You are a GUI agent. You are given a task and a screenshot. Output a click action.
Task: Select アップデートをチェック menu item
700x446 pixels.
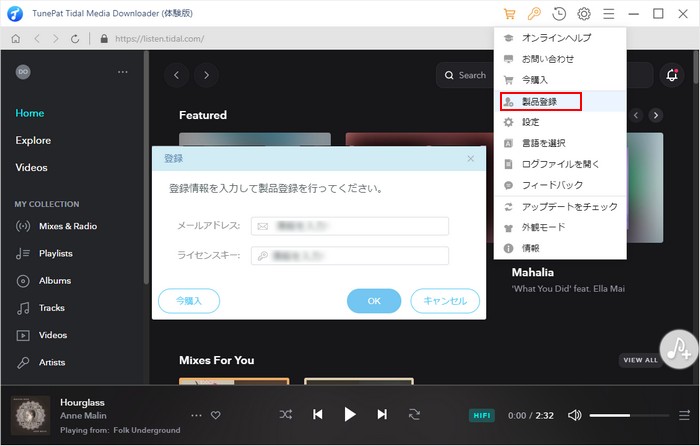point(560,207)
